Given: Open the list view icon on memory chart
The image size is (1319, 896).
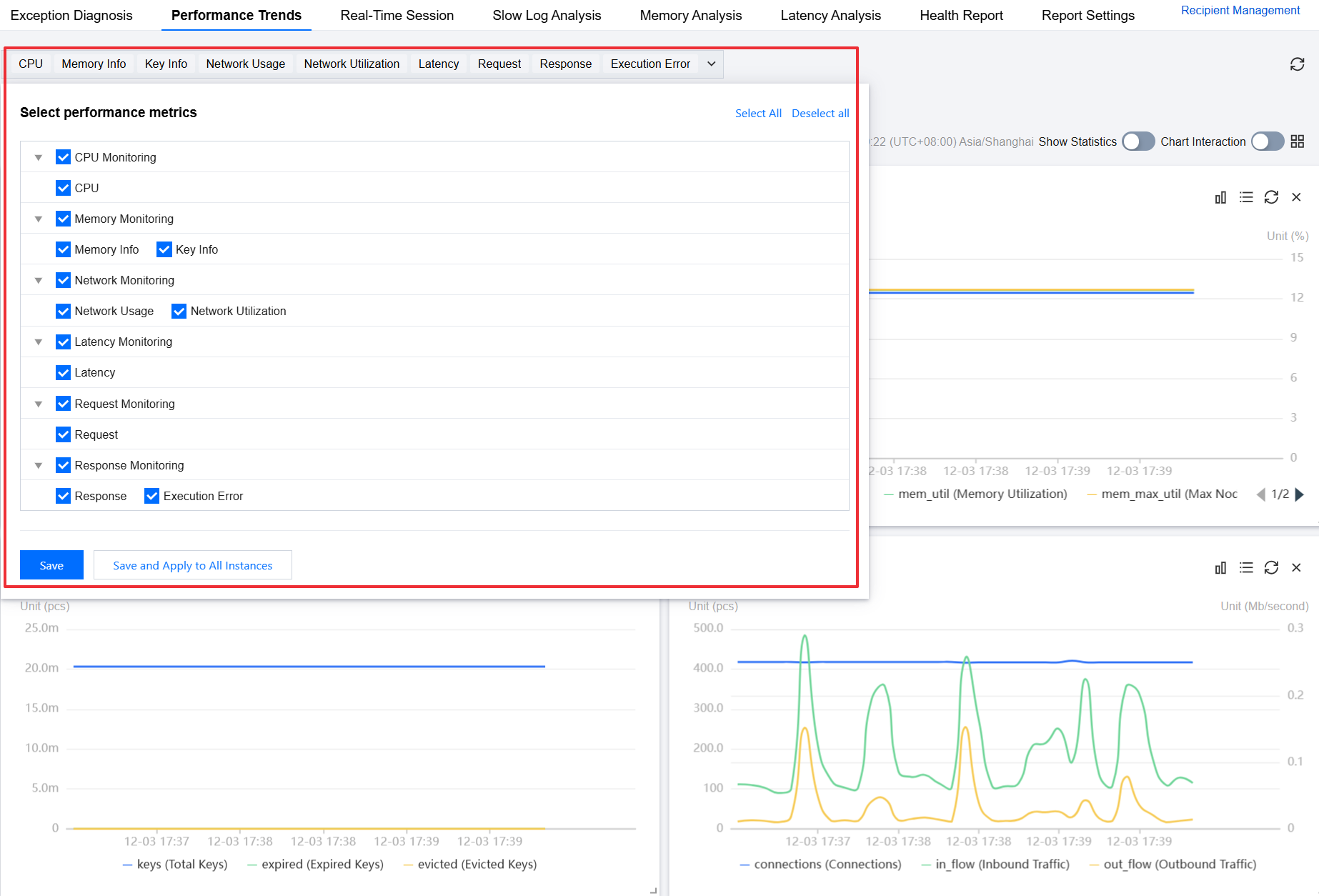Looking at the screenshot, I should 1246,197.
